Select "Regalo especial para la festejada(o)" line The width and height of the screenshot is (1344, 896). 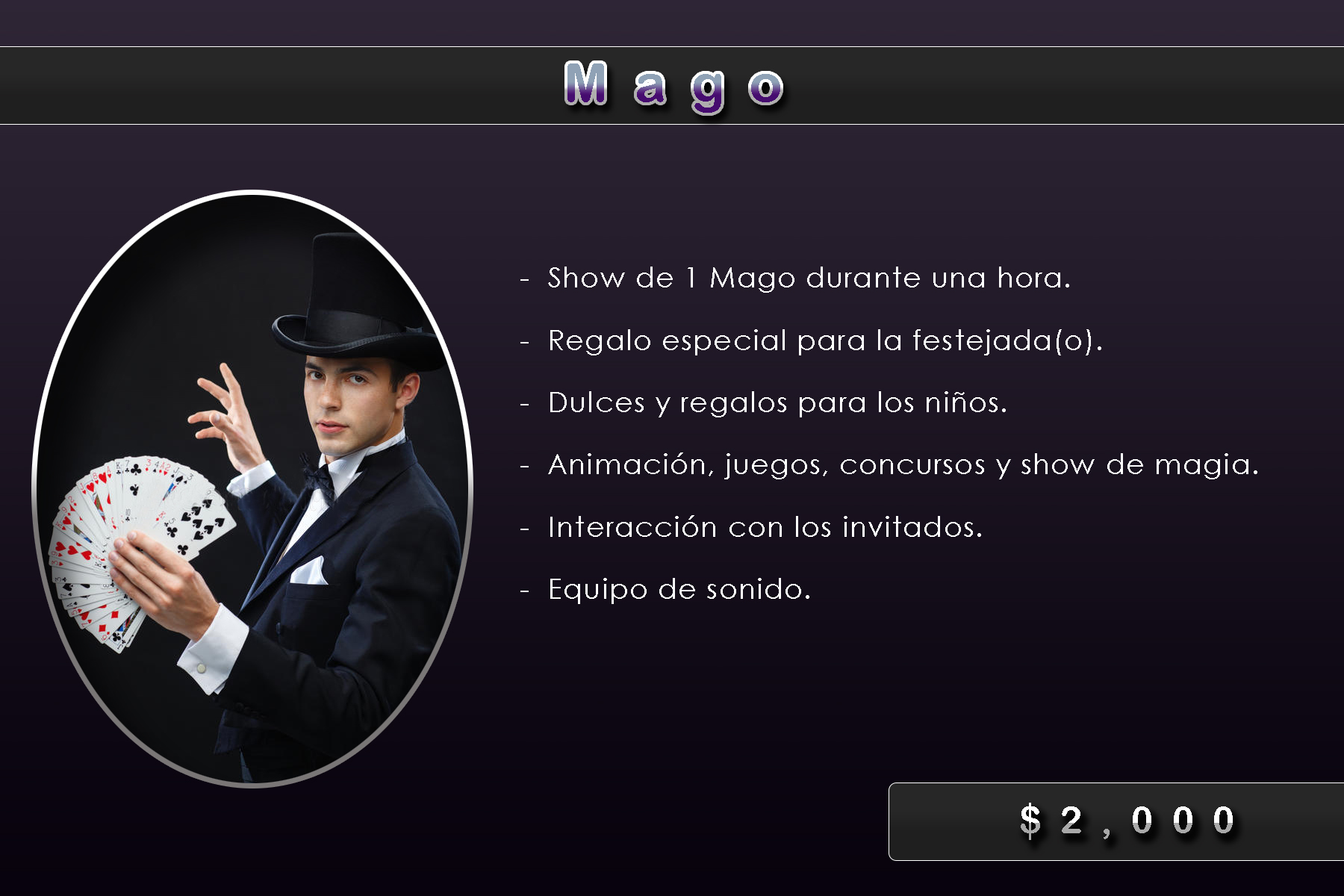825,340
